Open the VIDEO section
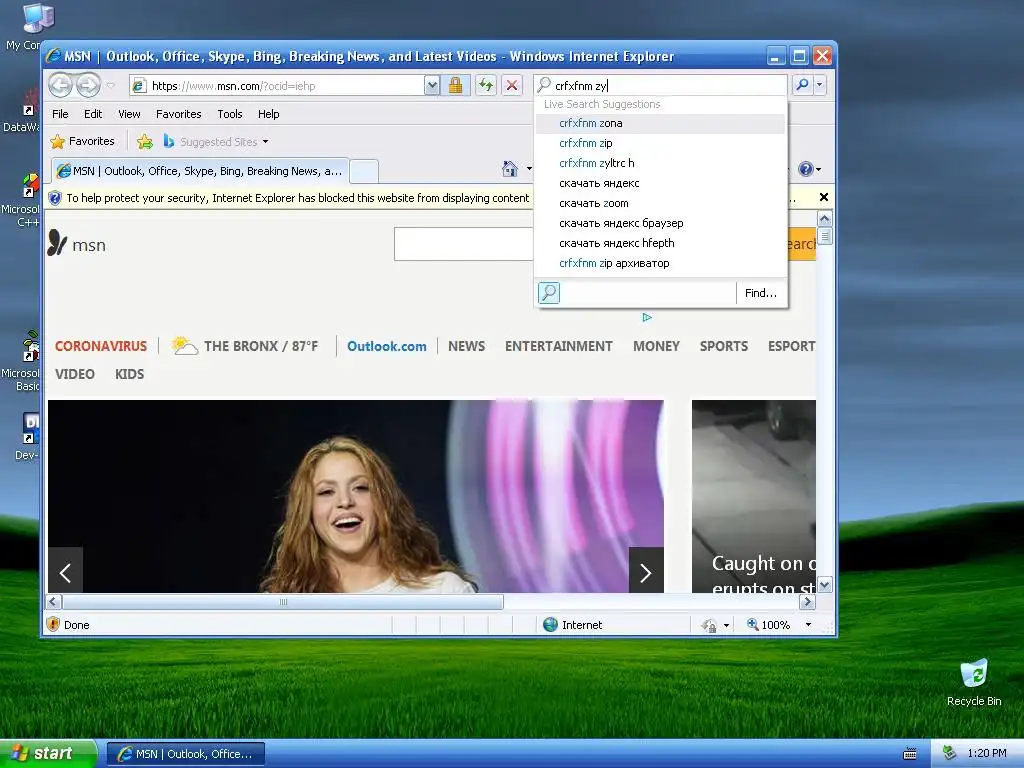Viewport: 1024px width, 768px height. tap(75, 374)
